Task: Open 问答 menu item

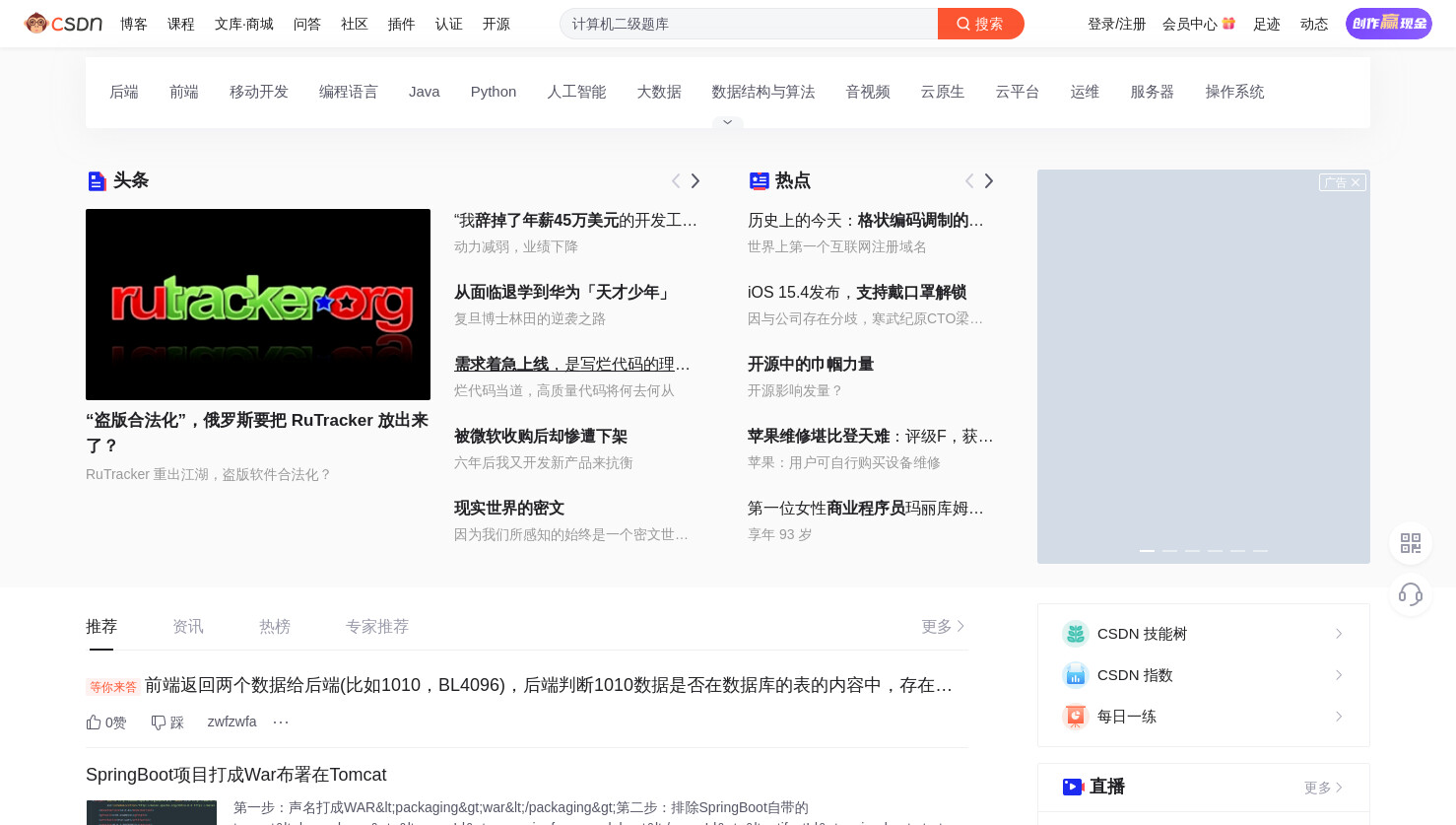Action: coord(307,24)
